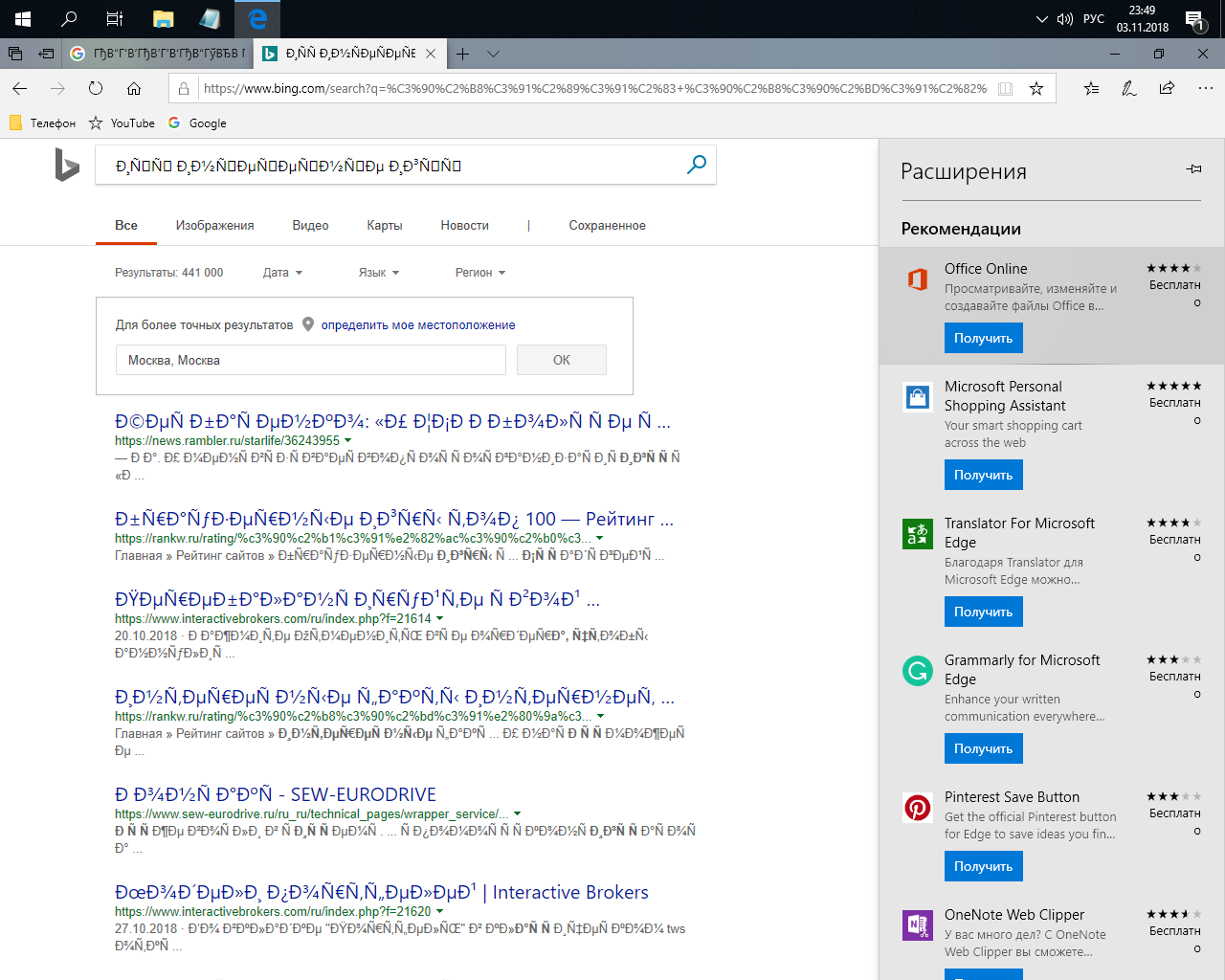
Task: Click the Edge tabs-set-aside icon
Action: [x=15, y=54]
